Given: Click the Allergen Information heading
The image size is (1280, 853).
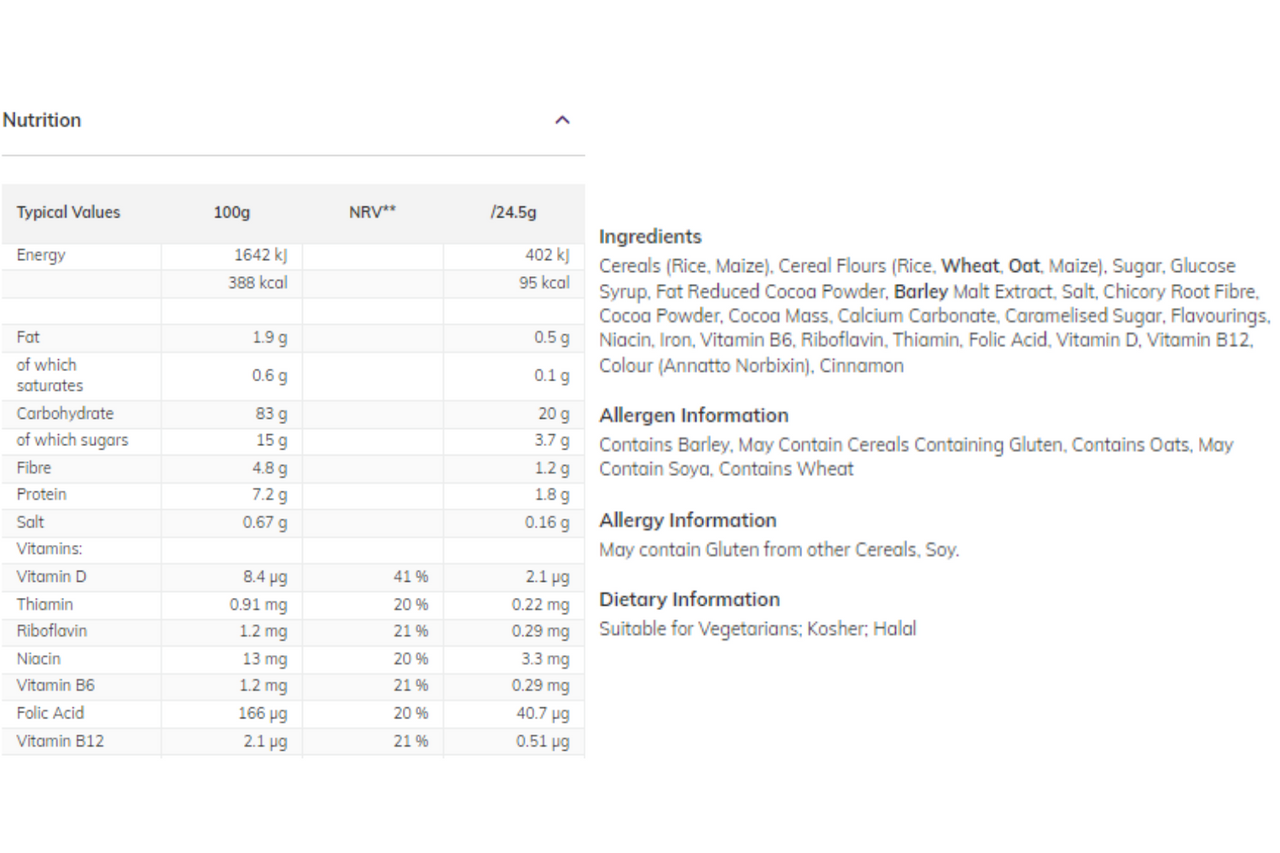Looking at the screenshot, I should 694,415.
